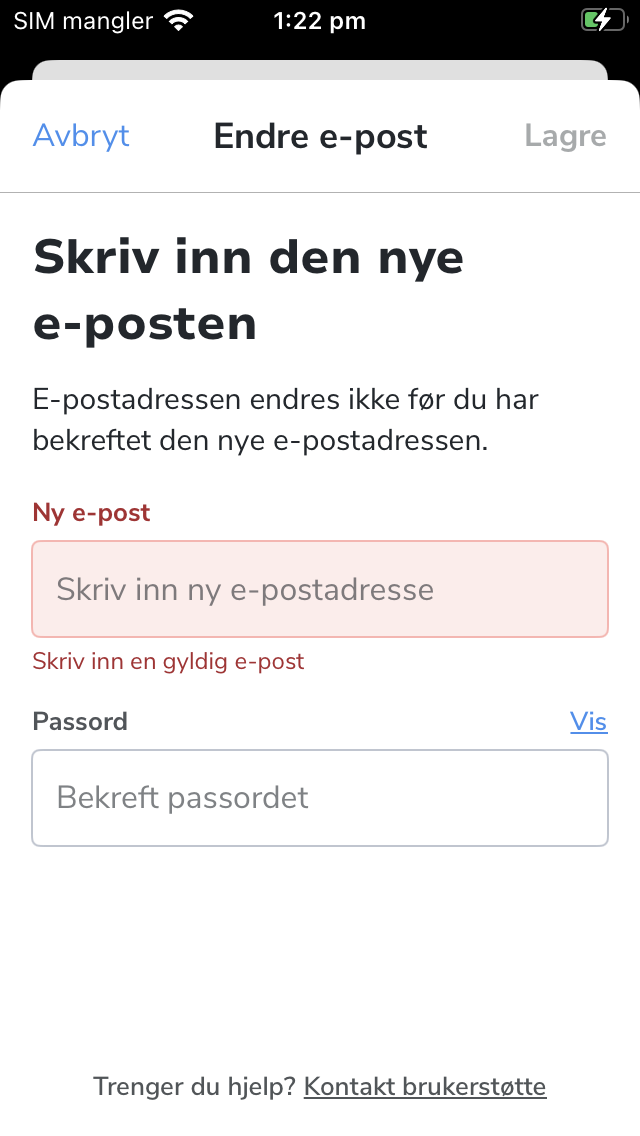Tap the Passord label above the password field
The image size is (640, 1136).
point(79,721)
